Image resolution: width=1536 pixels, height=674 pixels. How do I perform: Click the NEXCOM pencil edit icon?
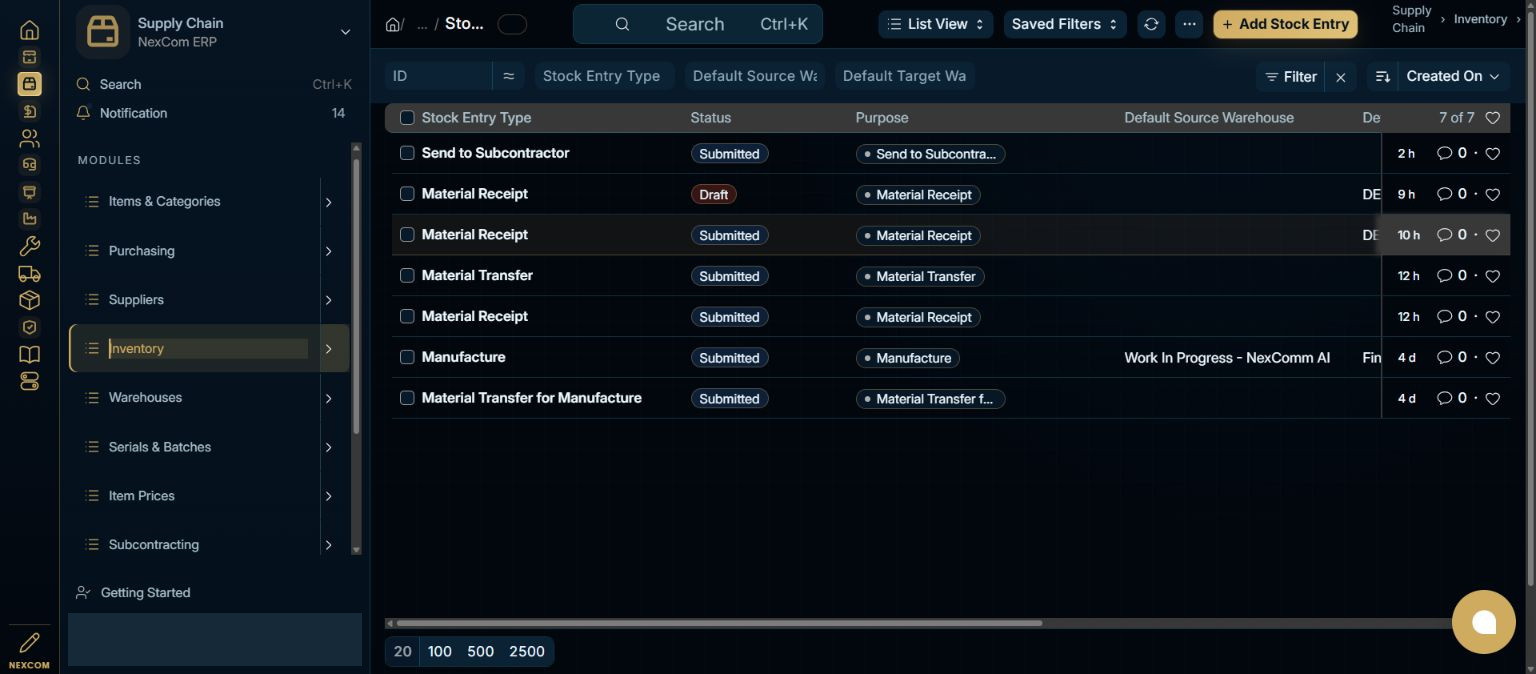click(x=29, y=643)
